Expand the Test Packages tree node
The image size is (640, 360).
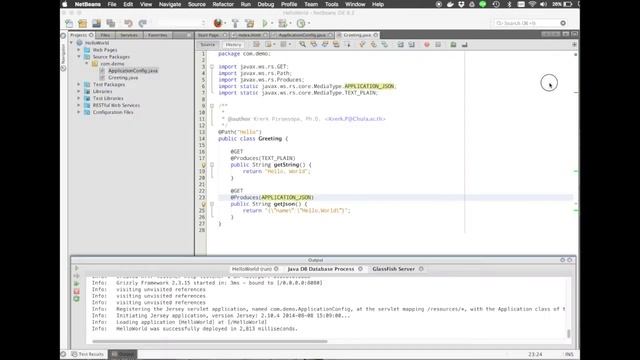79,84
